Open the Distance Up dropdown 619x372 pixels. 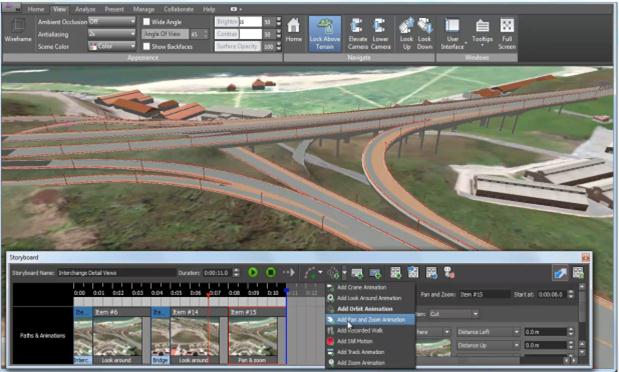[488, 346]
